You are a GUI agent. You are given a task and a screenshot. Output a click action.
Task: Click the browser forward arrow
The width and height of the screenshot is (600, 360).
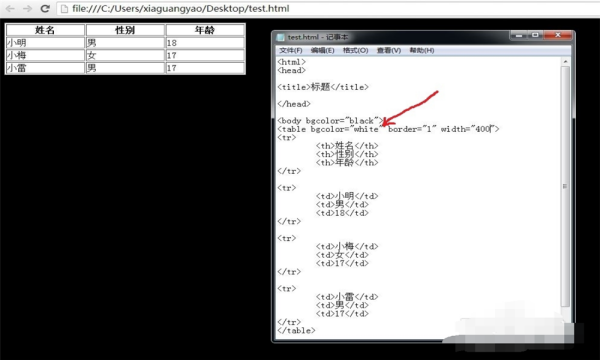pyautogui.click(x=28, y=8)
